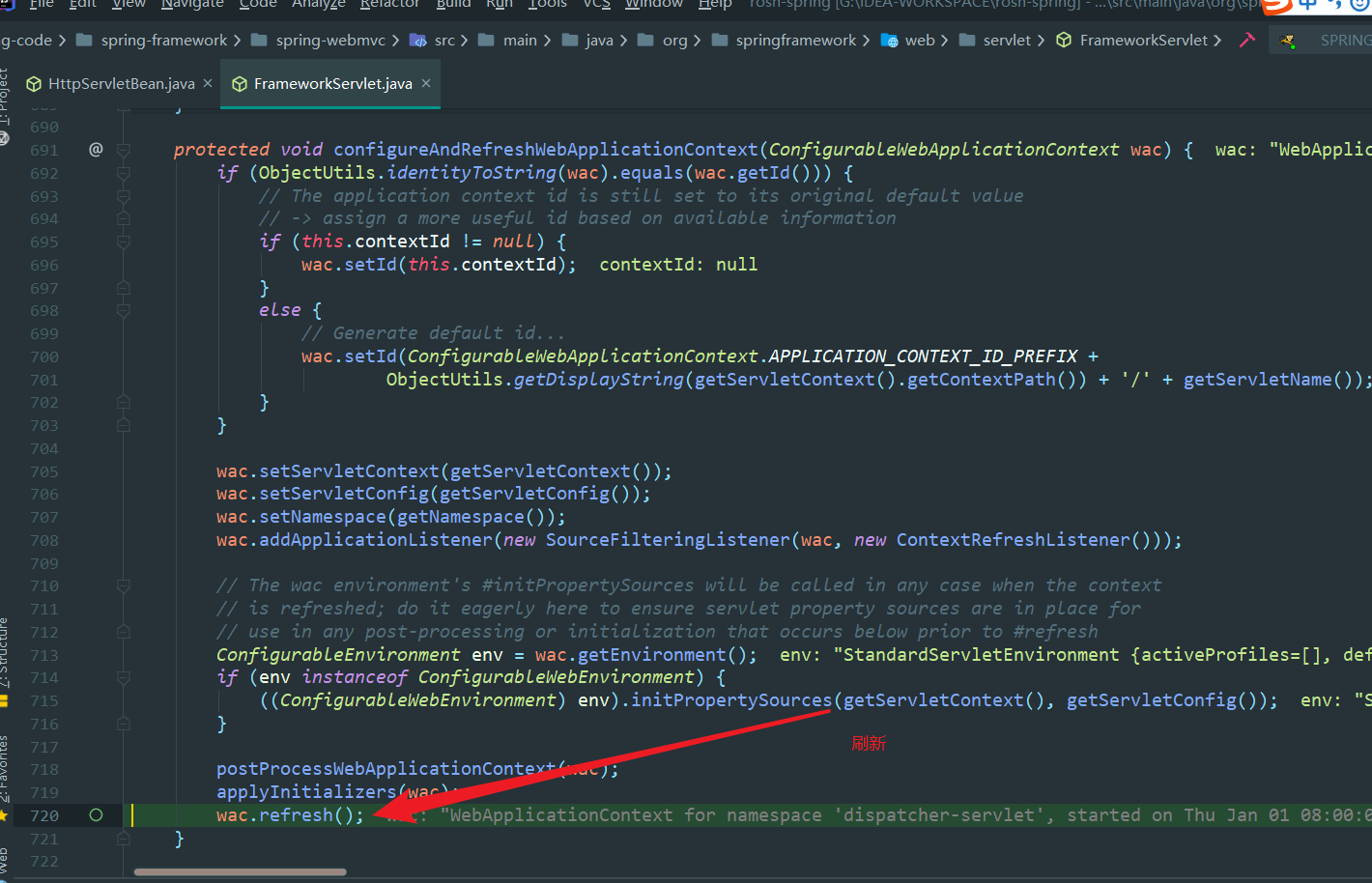Click the class icon on HttpServletBean.java tab
Image resolution: width=1372 pixels, height=883 pixels.
tap(34, 84)
